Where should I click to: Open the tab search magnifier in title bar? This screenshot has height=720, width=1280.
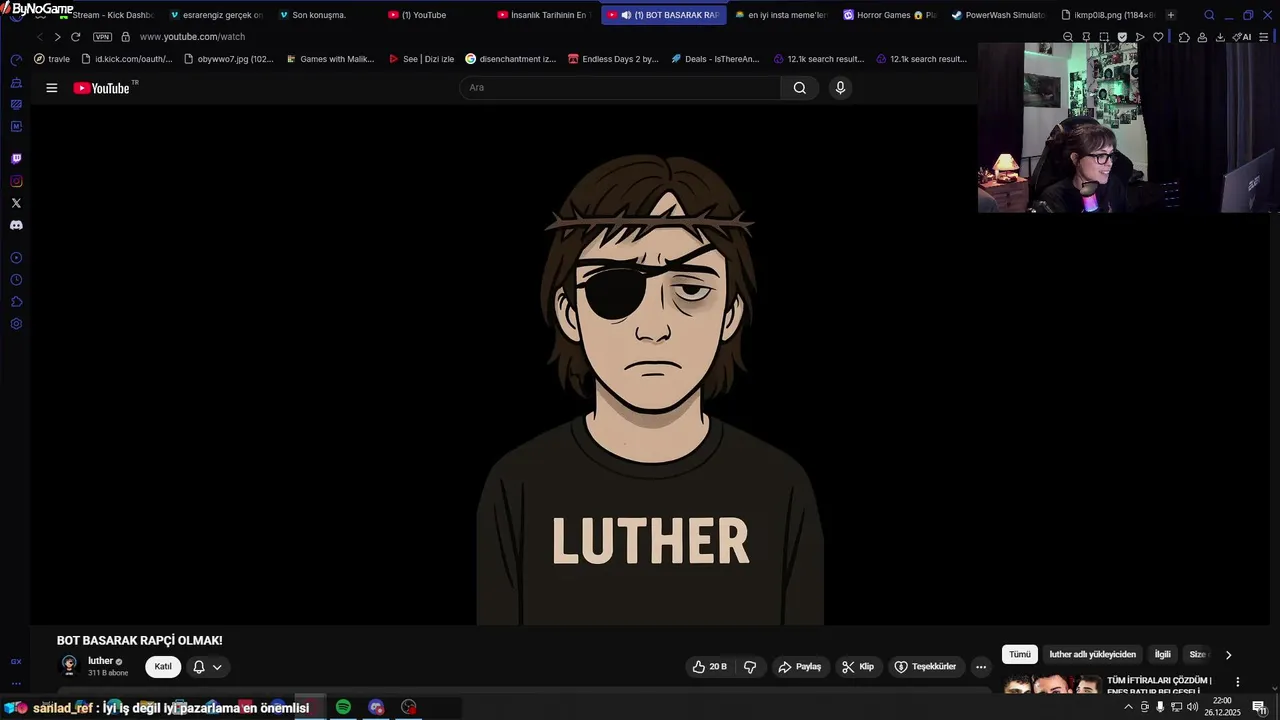tap(1209, 15)
